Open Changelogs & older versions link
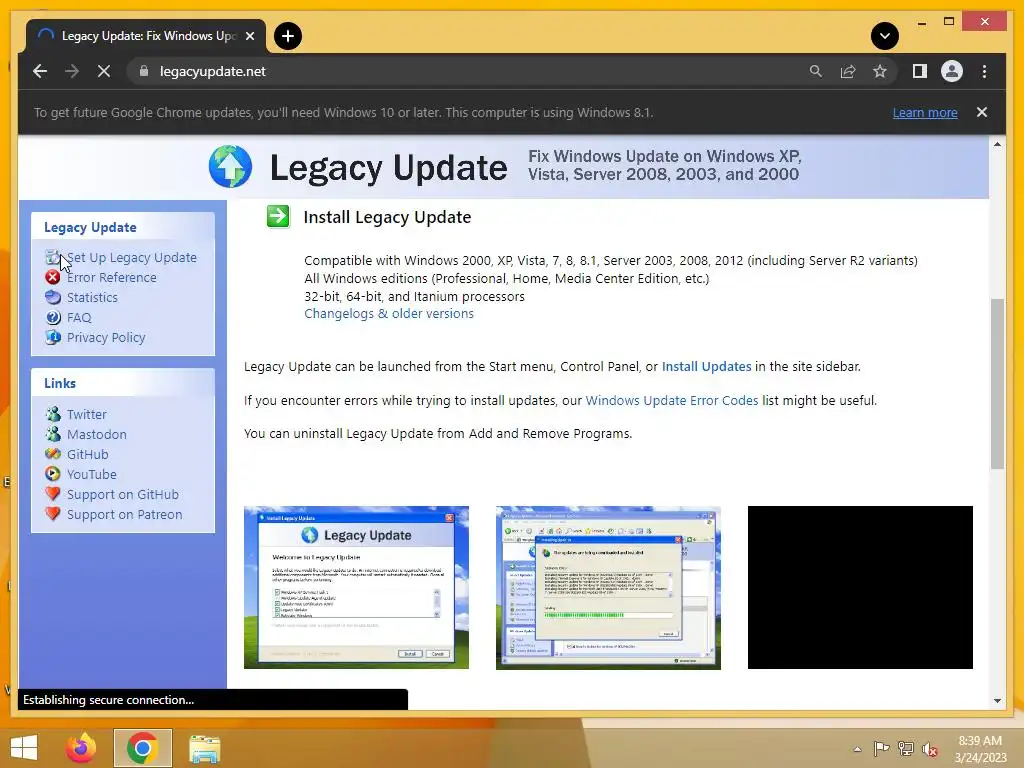The image size is (1024, 768). pos(389,313)
